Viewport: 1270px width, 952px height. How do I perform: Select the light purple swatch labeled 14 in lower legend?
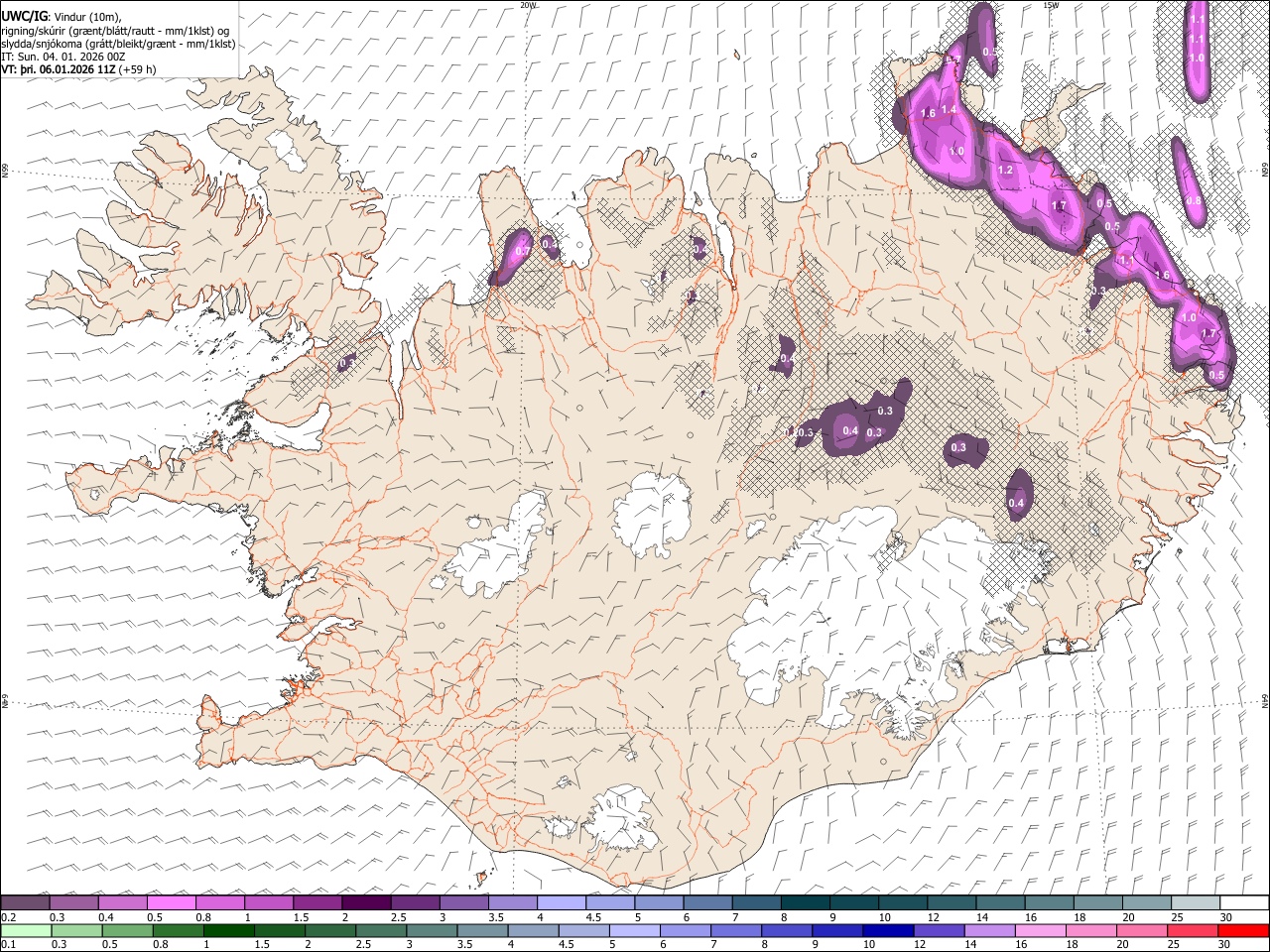coord(990,930)
